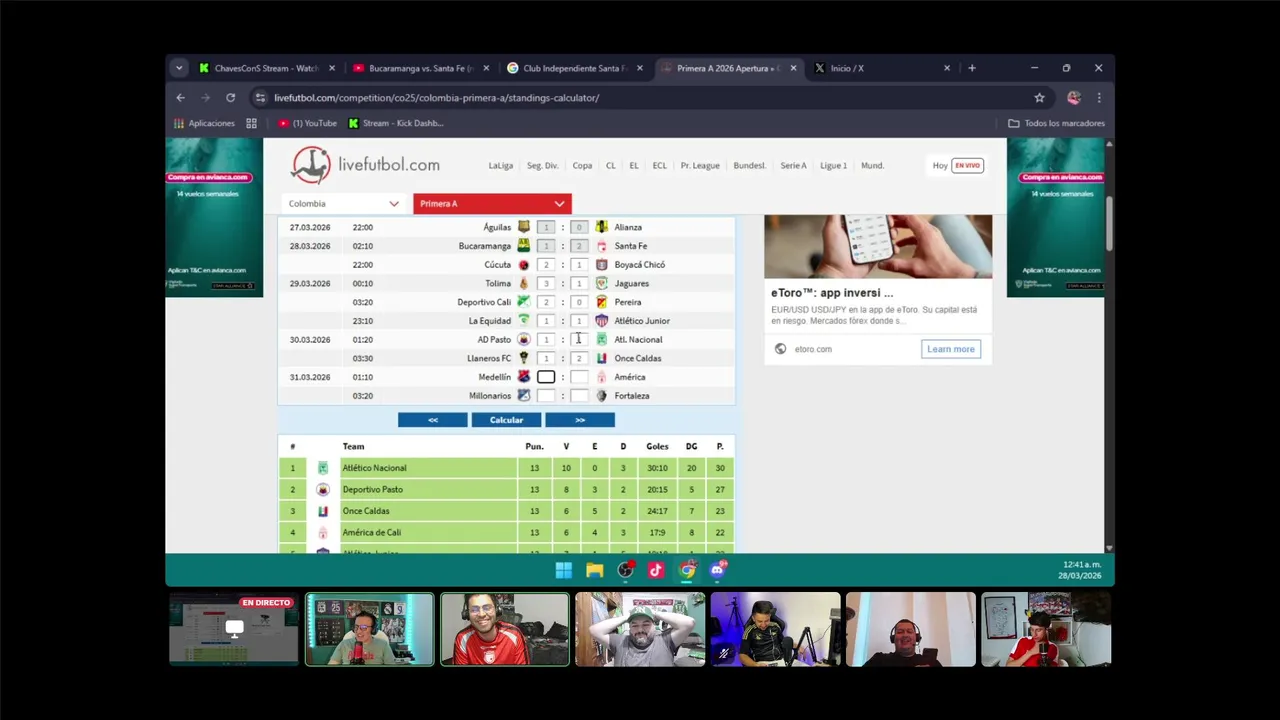Viewport: 1280px width, 720px height.
Task: Click the eToro app ad image
Action: click(878, 246)
